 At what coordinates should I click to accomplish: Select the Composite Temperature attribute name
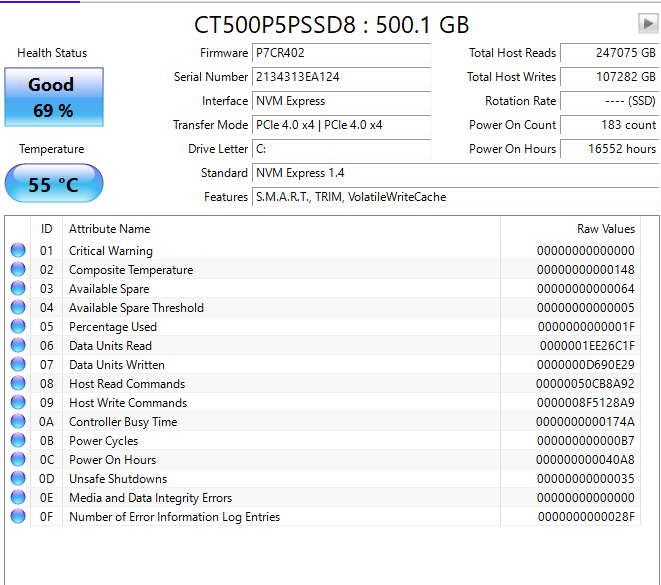131,270
